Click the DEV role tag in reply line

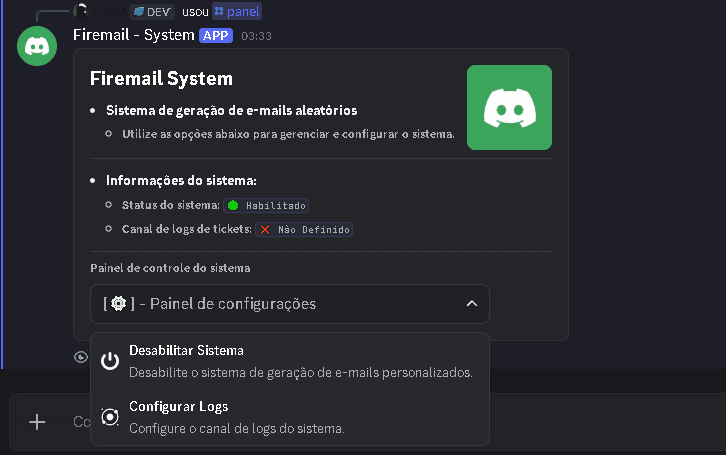(152, 12)
